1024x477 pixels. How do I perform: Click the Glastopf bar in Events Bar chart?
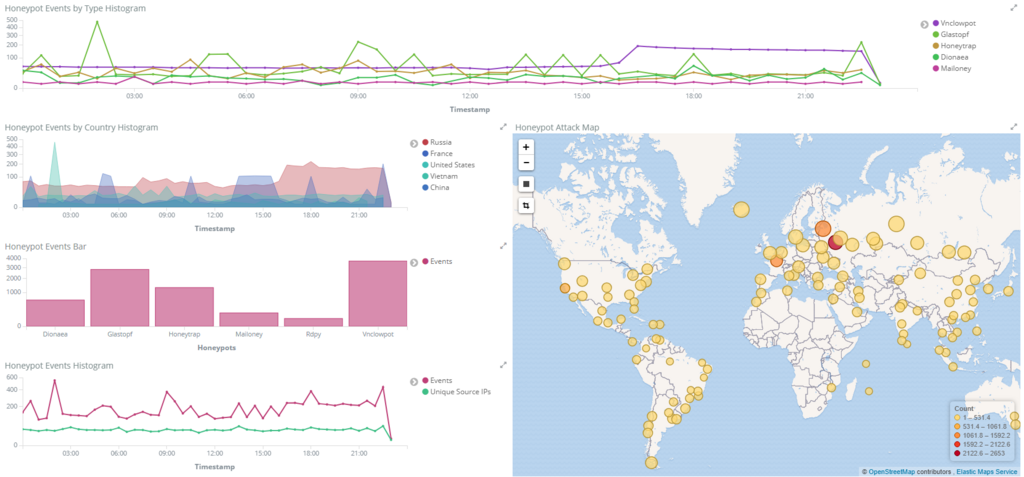[x=120, y=297]
